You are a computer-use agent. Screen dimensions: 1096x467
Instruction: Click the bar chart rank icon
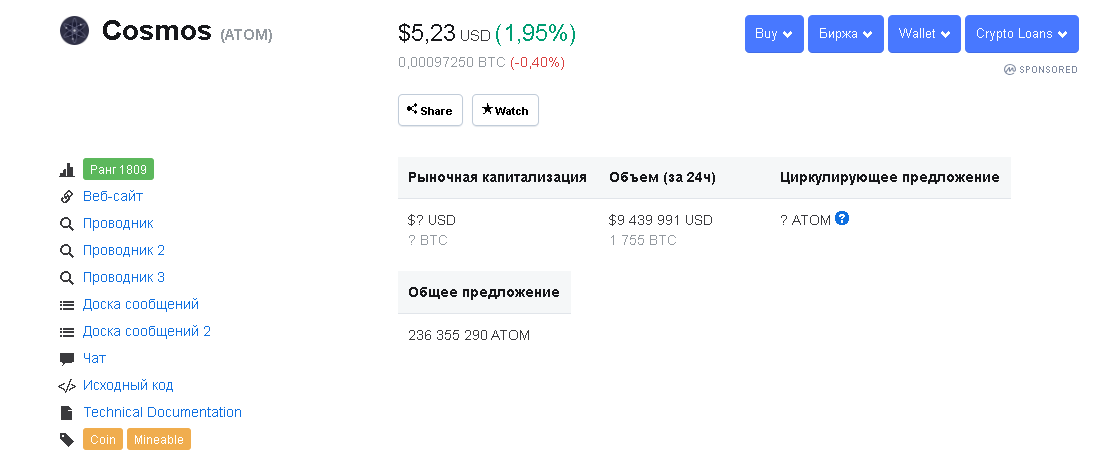pos(67,170)
